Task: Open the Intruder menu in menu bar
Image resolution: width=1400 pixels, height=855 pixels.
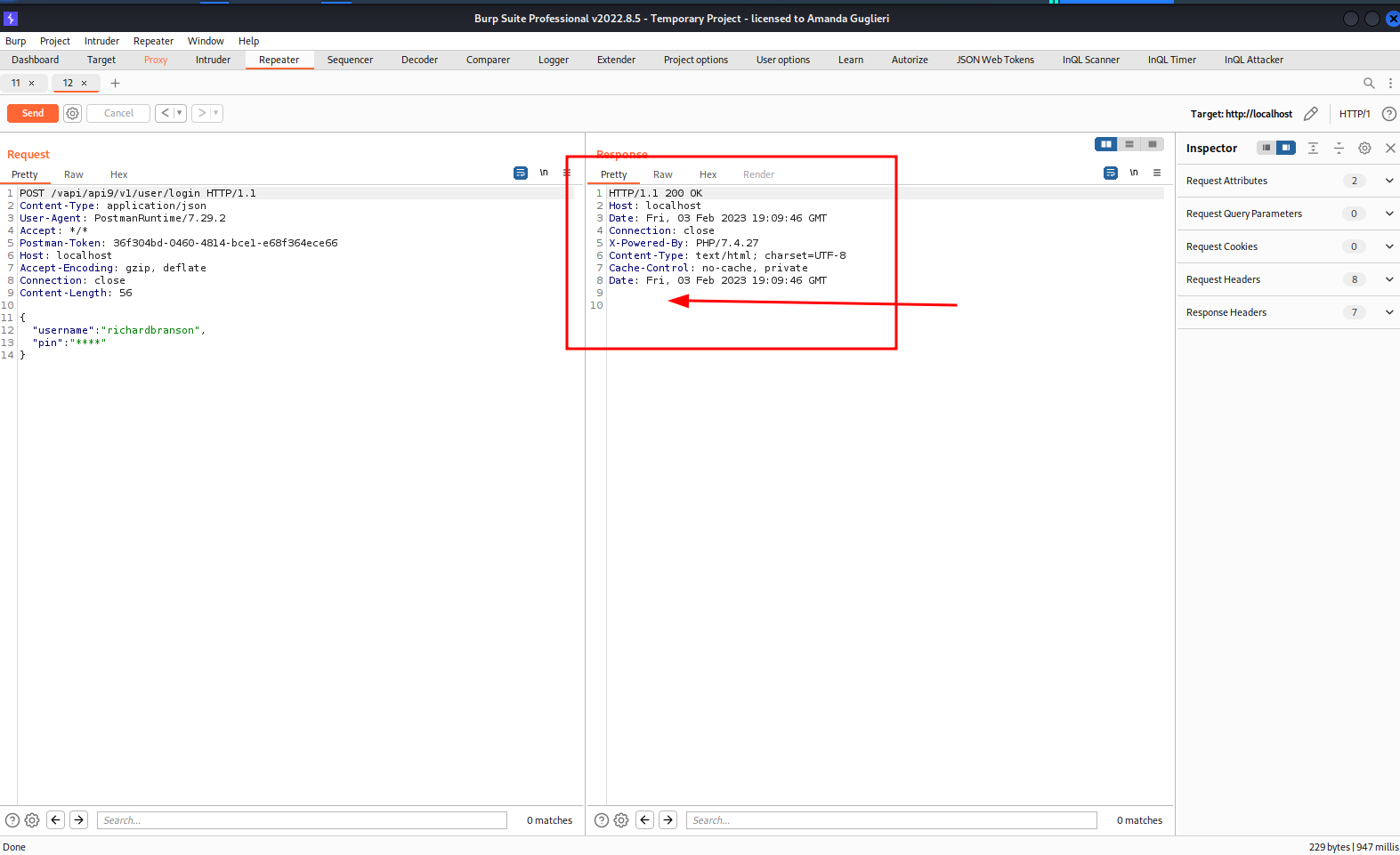Action: pos(101,41)
